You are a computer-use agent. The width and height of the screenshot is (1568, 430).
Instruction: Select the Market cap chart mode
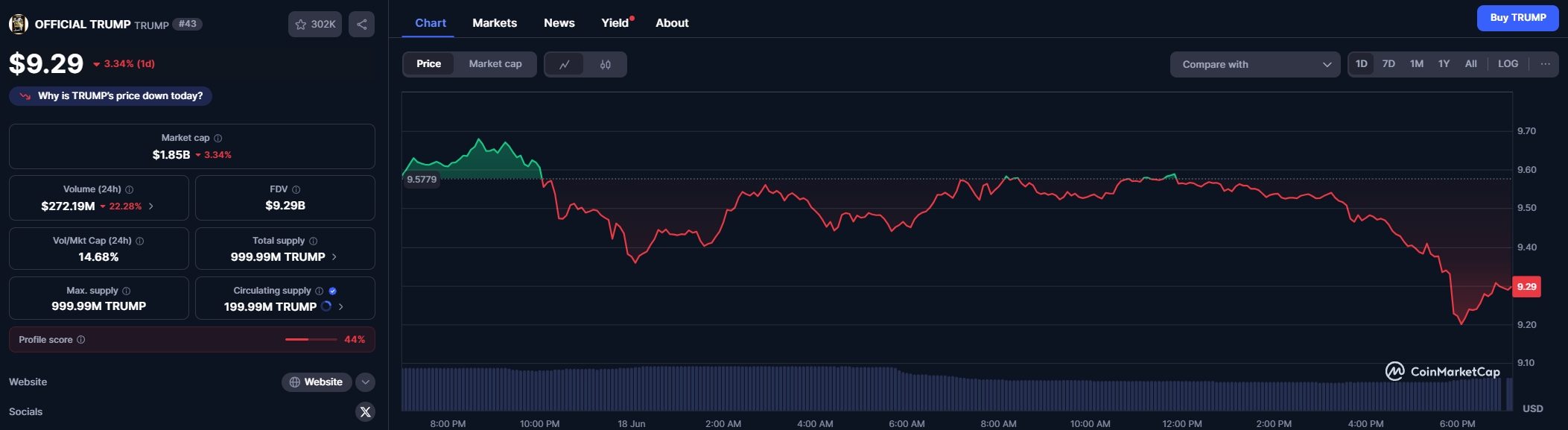click(495, 64)
